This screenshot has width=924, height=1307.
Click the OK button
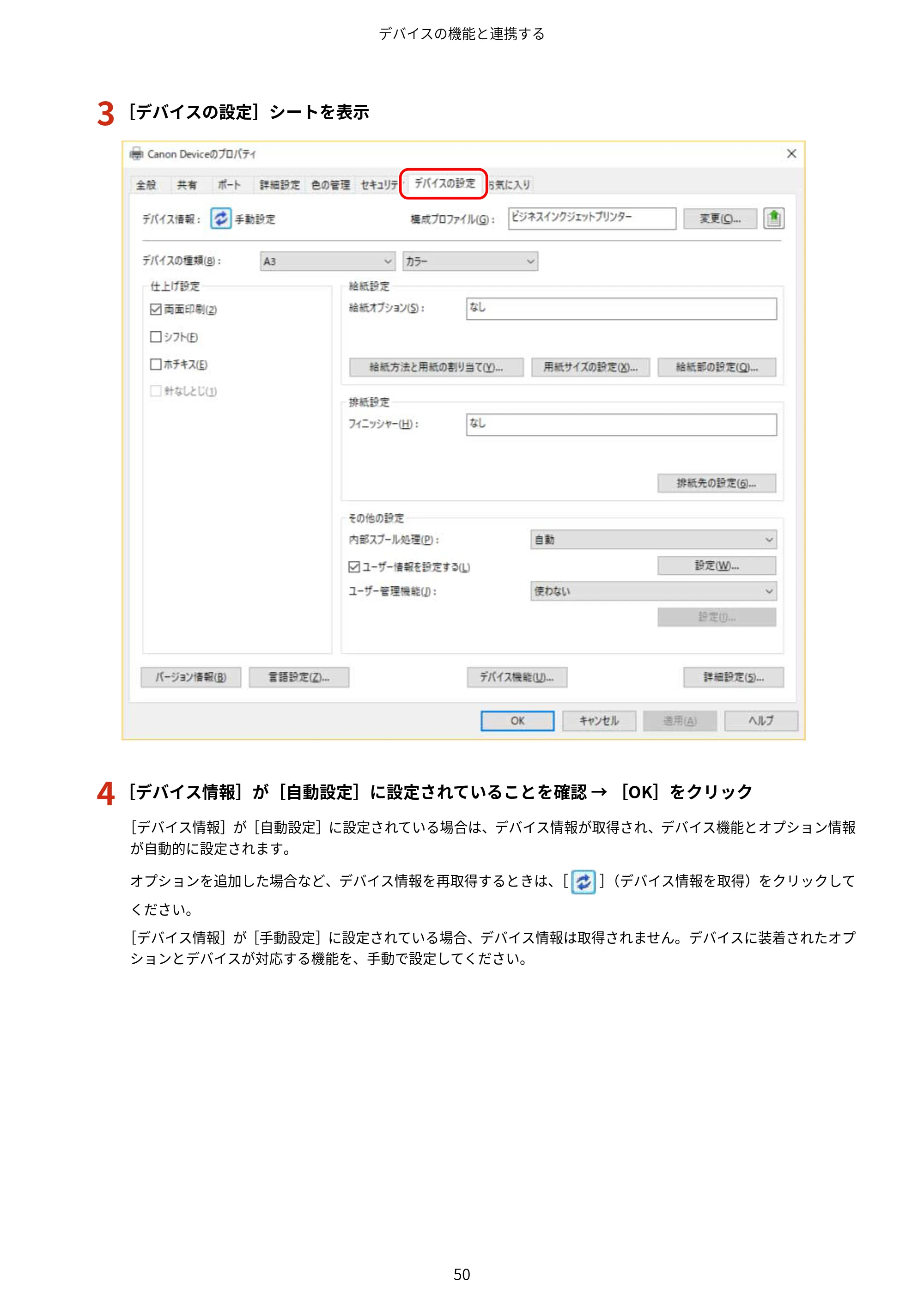[517, 721]
